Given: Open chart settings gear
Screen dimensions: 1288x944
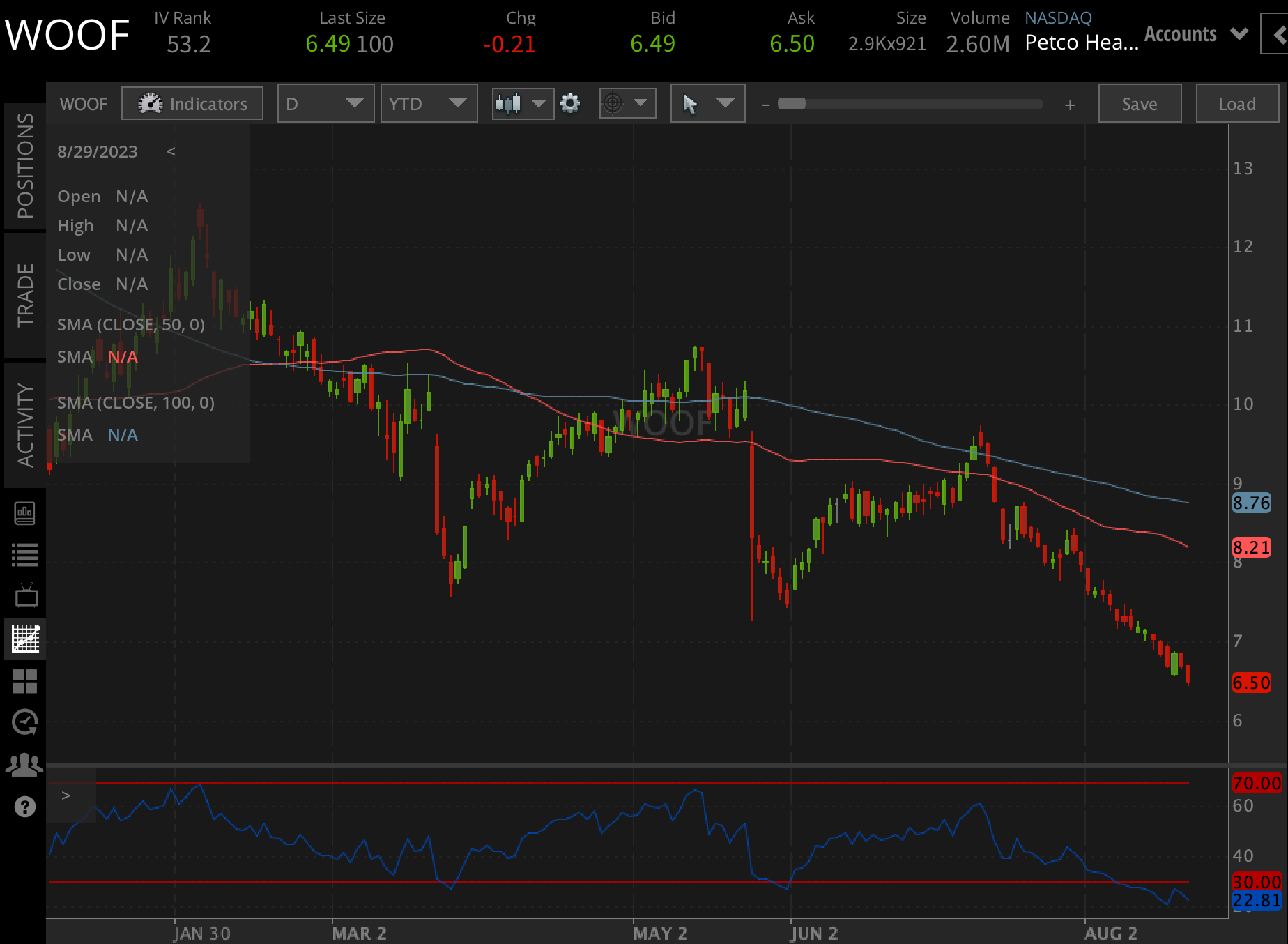Looking at the screenshot, I should (570, 104).
